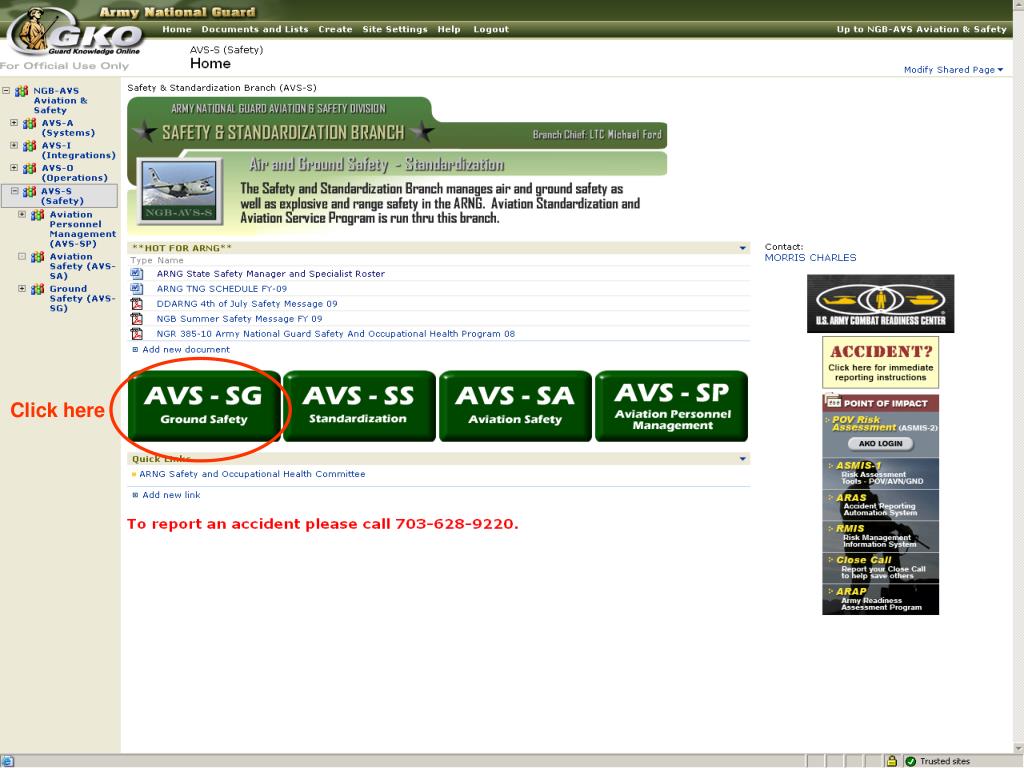Image resolution: width=1024 pixels, height=768 pixels.
Task: Open DDARNG 4th of July Safety Message 09
Action: (x=247, y=304)
